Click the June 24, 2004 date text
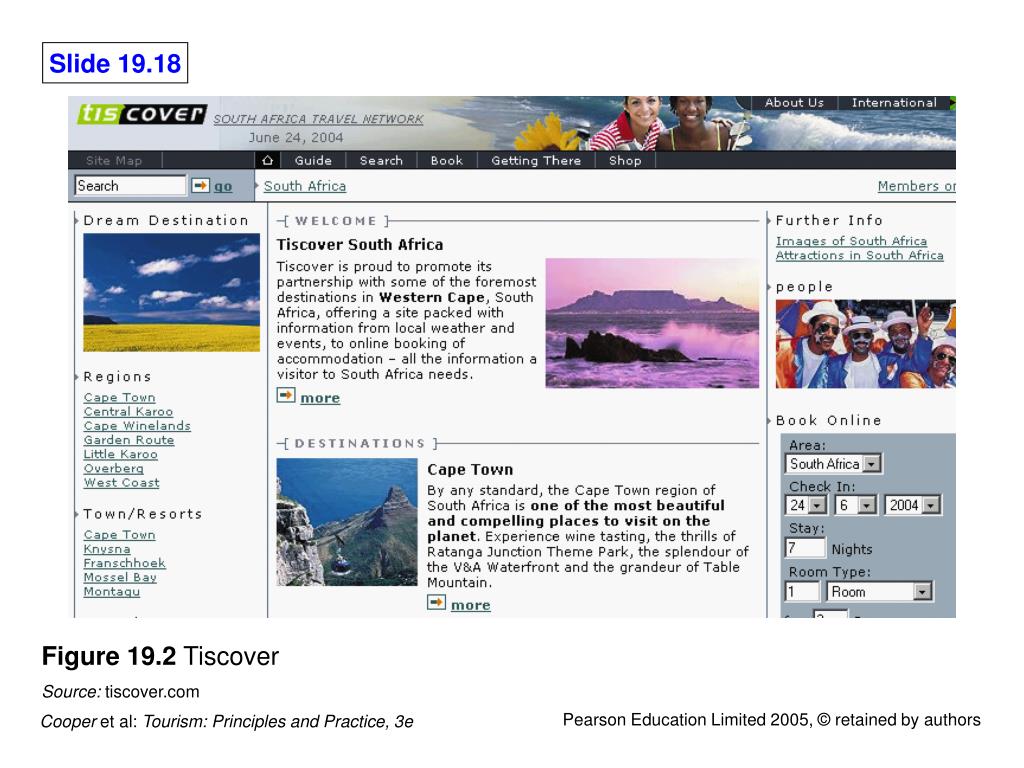1024x768 pixels. pyautogui.click(x=296, y=138)
